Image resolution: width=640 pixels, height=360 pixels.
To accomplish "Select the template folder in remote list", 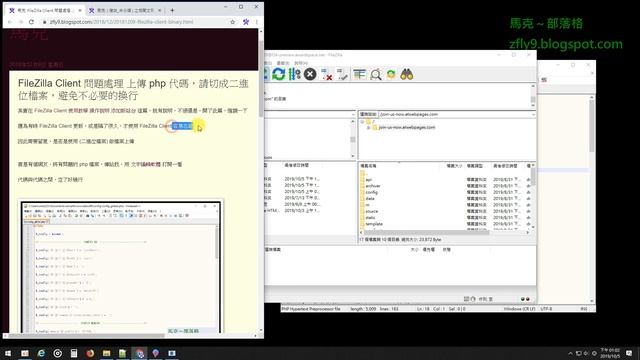I will click(x=374, y=224).
